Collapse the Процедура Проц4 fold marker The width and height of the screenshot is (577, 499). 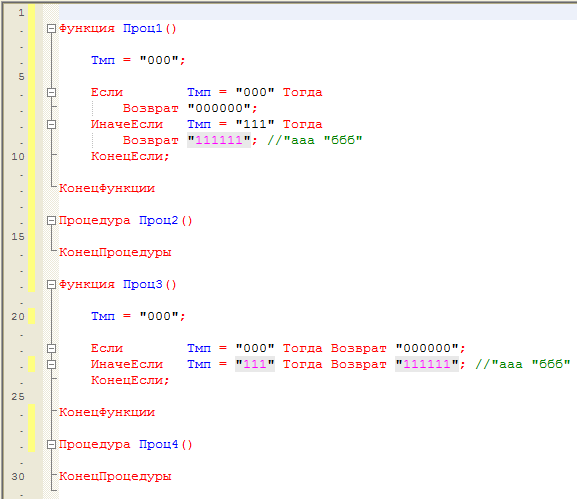52,445
